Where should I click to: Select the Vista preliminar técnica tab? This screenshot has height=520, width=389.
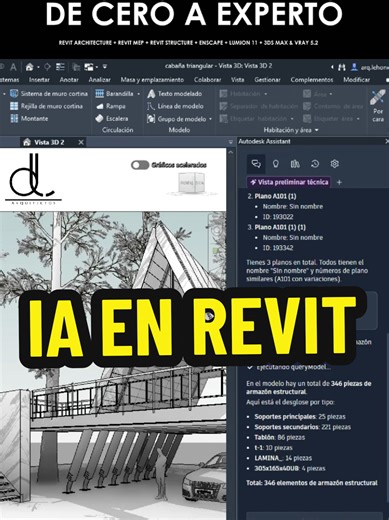tap(289, 182)
